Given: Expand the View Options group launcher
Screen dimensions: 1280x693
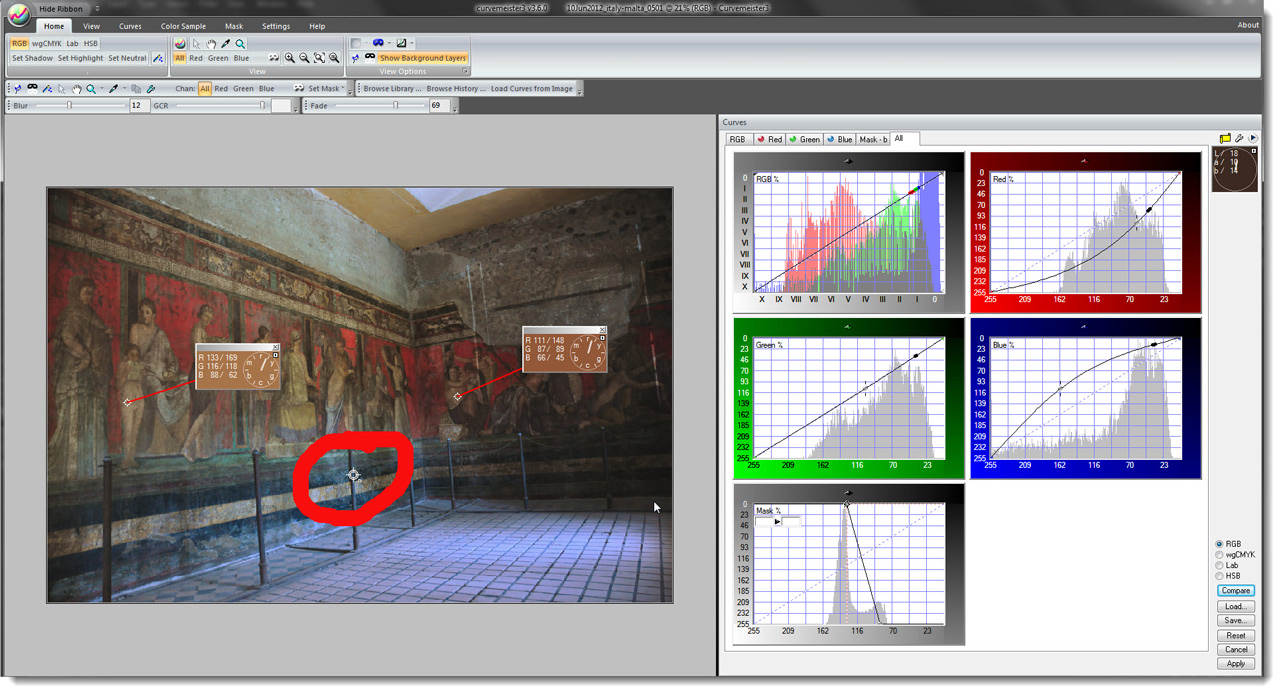Looking at the screenshot, I should pos(465,72).
